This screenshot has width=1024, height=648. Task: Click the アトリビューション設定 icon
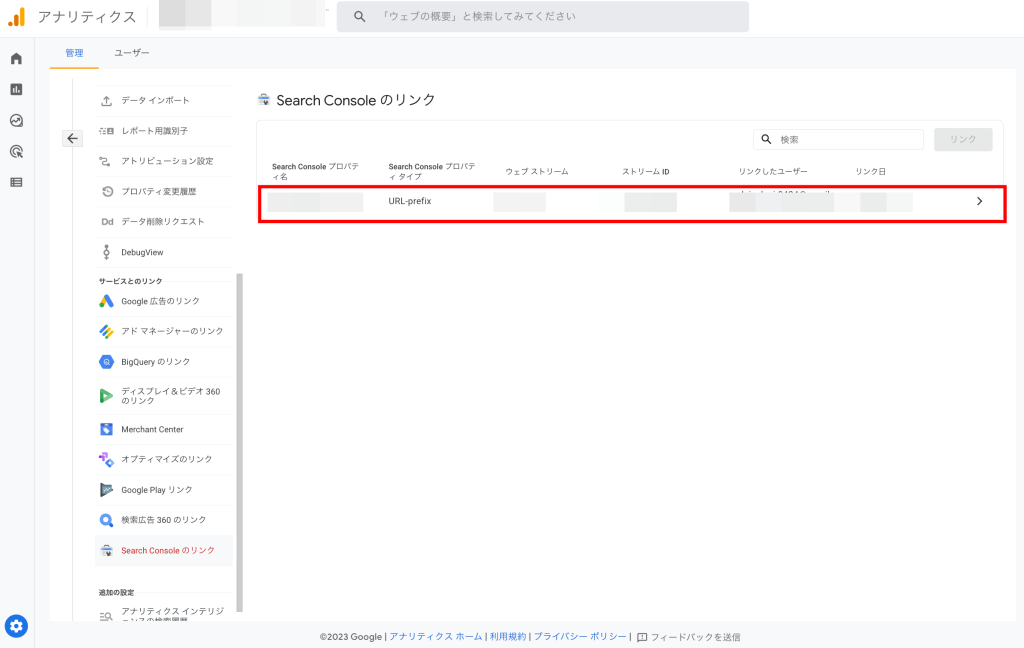pos(105,161)
